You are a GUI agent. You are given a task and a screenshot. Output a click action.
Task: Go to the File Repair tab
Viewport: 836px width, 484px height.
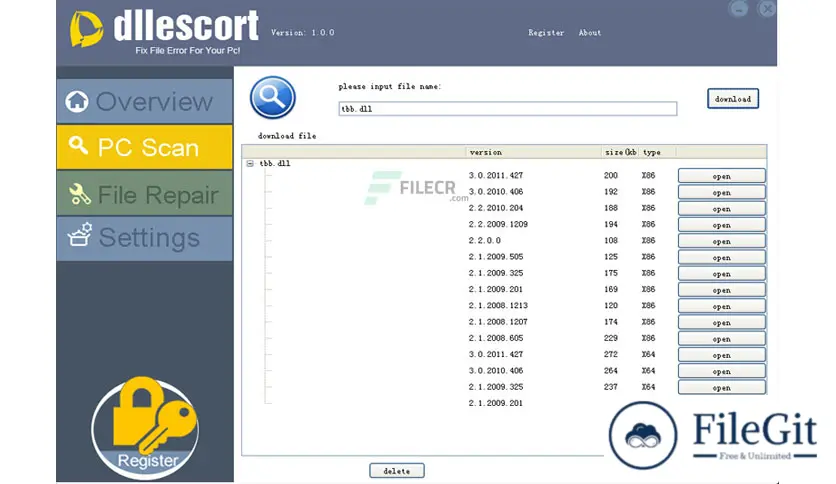144,193
